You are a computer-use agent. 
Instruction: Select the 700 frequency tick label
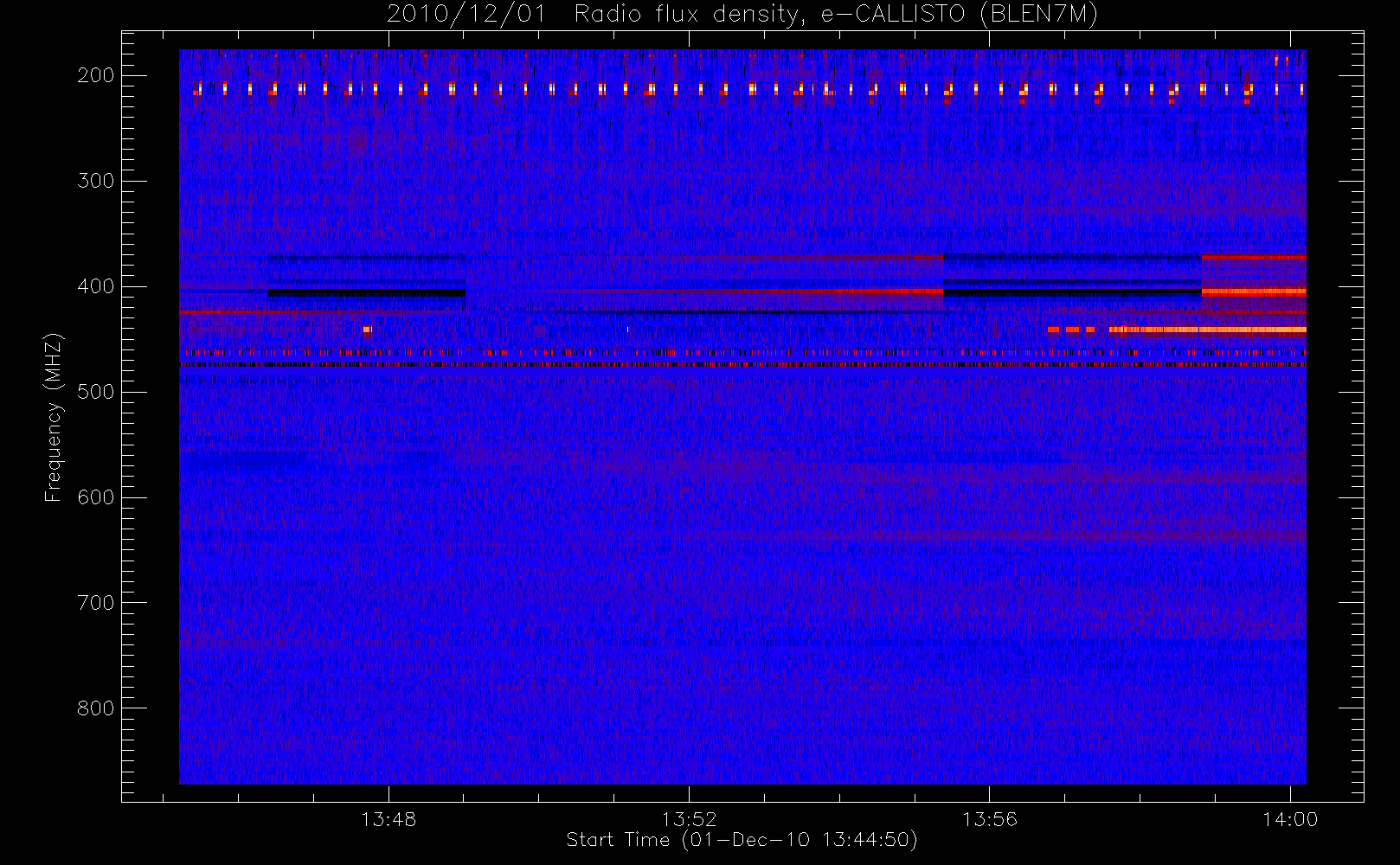coord(96,603)
